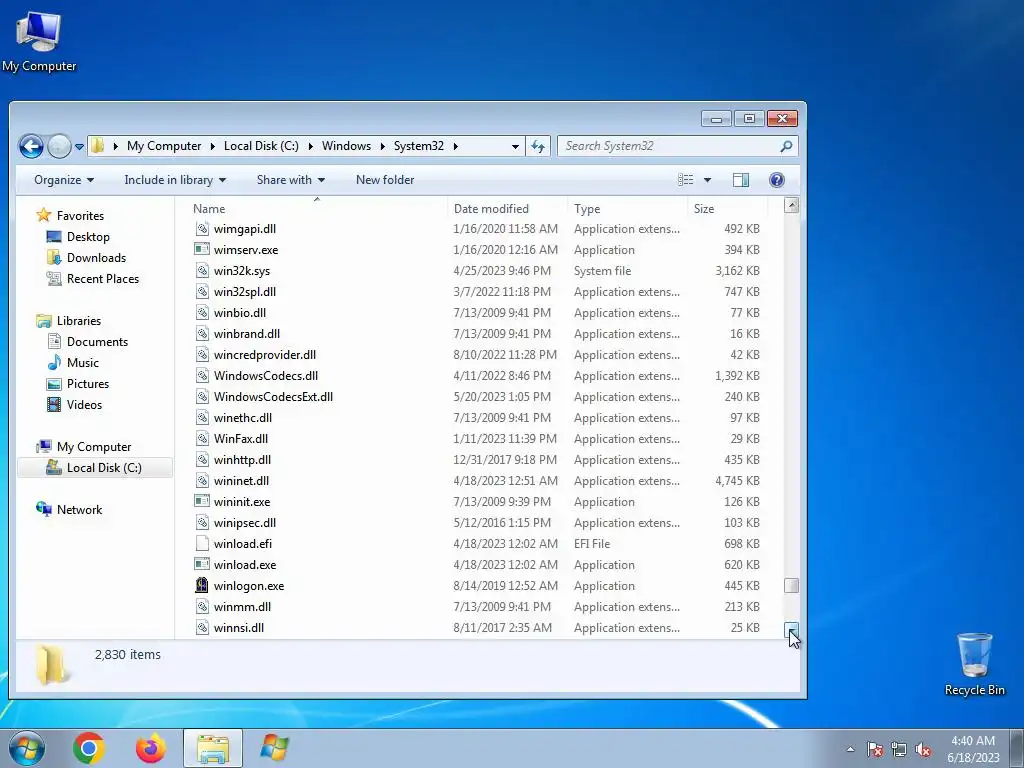Click the scroll up arrow of file list
The width and height of the screenshot is (1024, 768).
[x=792, y=206]
